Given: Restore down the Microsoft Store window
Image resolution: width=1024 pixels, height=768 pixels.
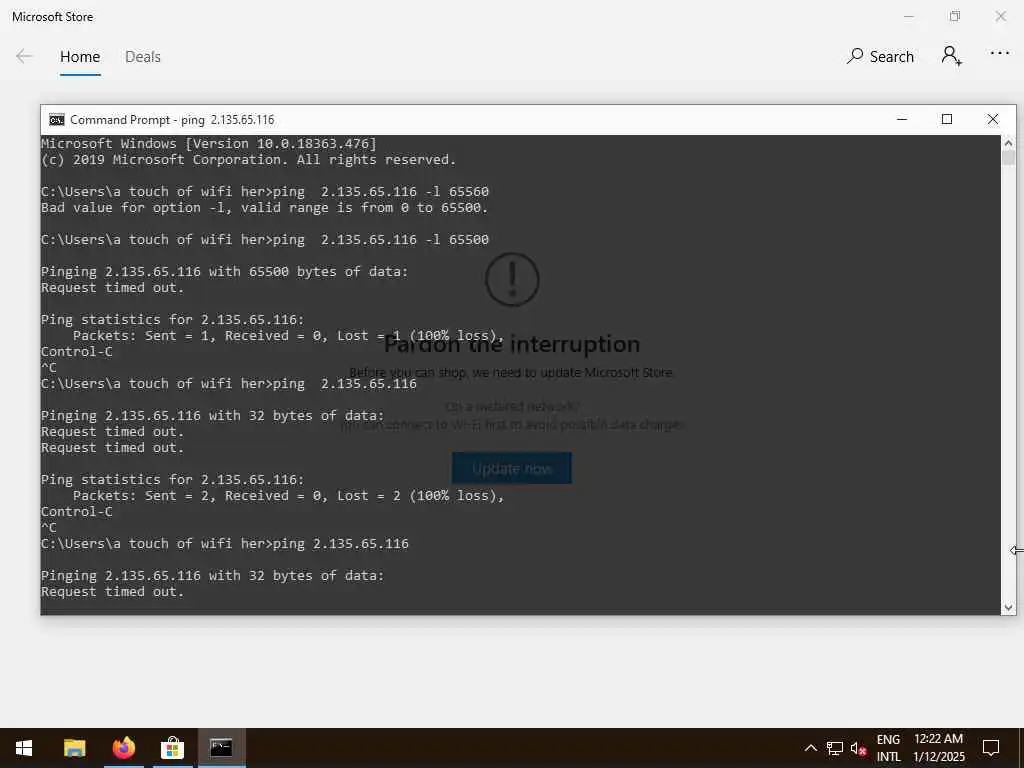Looking at the screenshot, I should click(x=955, y=16).
